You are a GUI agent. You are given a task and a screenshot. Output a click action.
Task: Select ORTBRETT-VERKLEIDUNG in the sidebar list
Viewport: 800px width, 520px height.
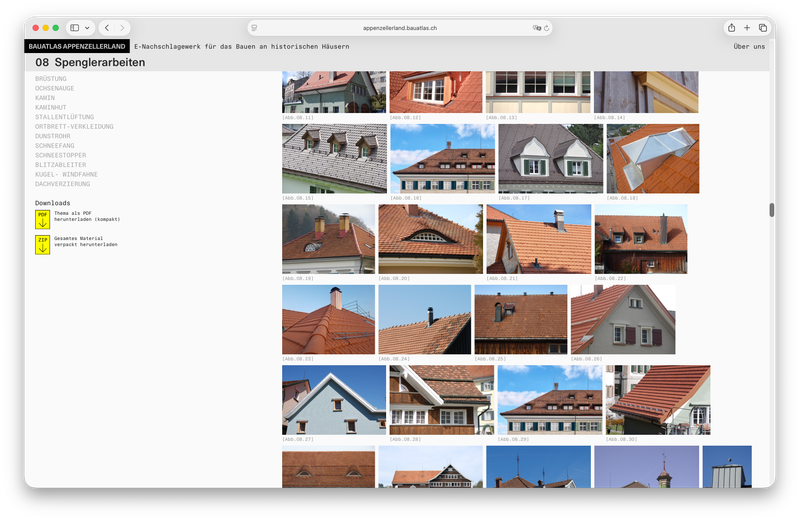click(74, 127)
